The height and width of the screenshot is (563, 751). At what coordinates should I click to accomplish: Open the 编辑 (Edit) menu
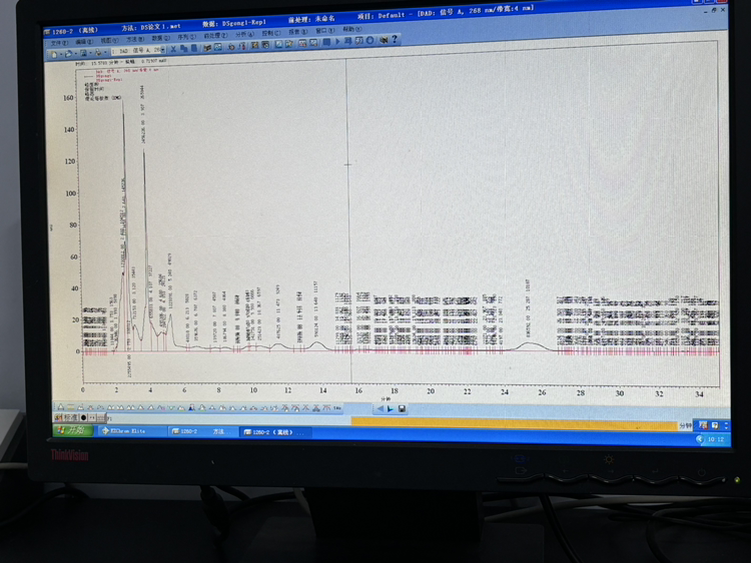(x=84, y=42)
